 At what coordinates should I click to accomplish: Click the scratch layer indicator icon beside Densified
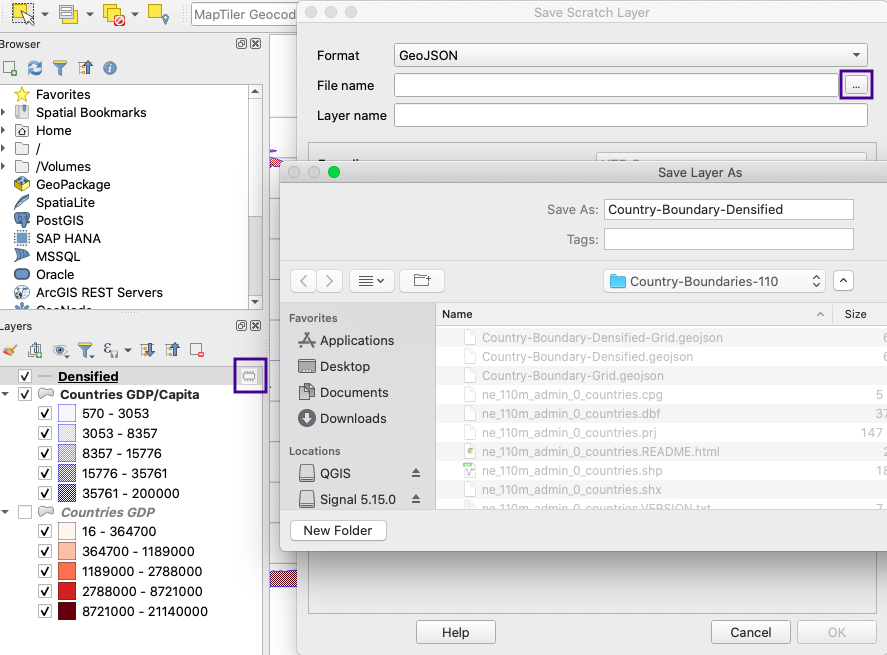coord(249,376)
